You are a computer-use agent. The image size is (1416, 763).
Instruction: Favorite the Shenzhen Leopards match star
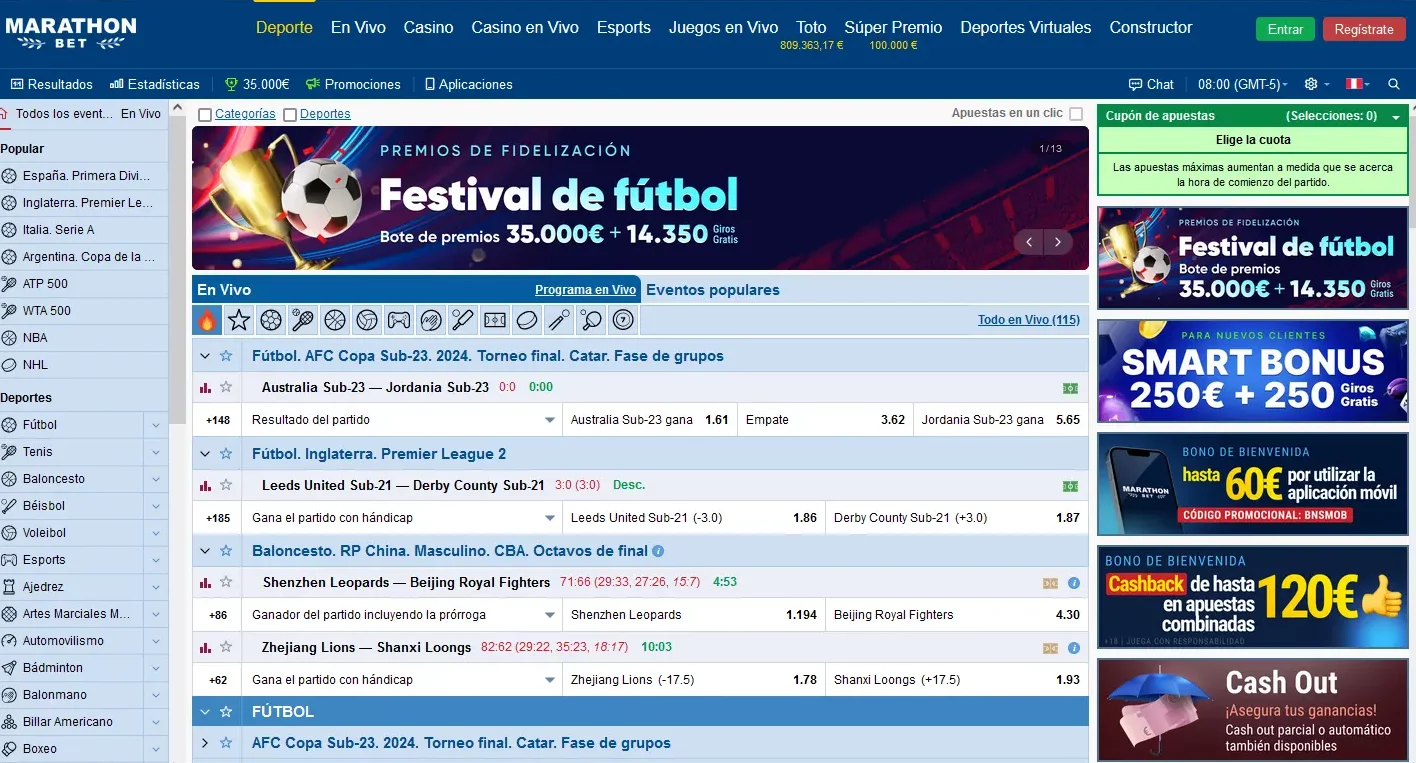point(226,582)
